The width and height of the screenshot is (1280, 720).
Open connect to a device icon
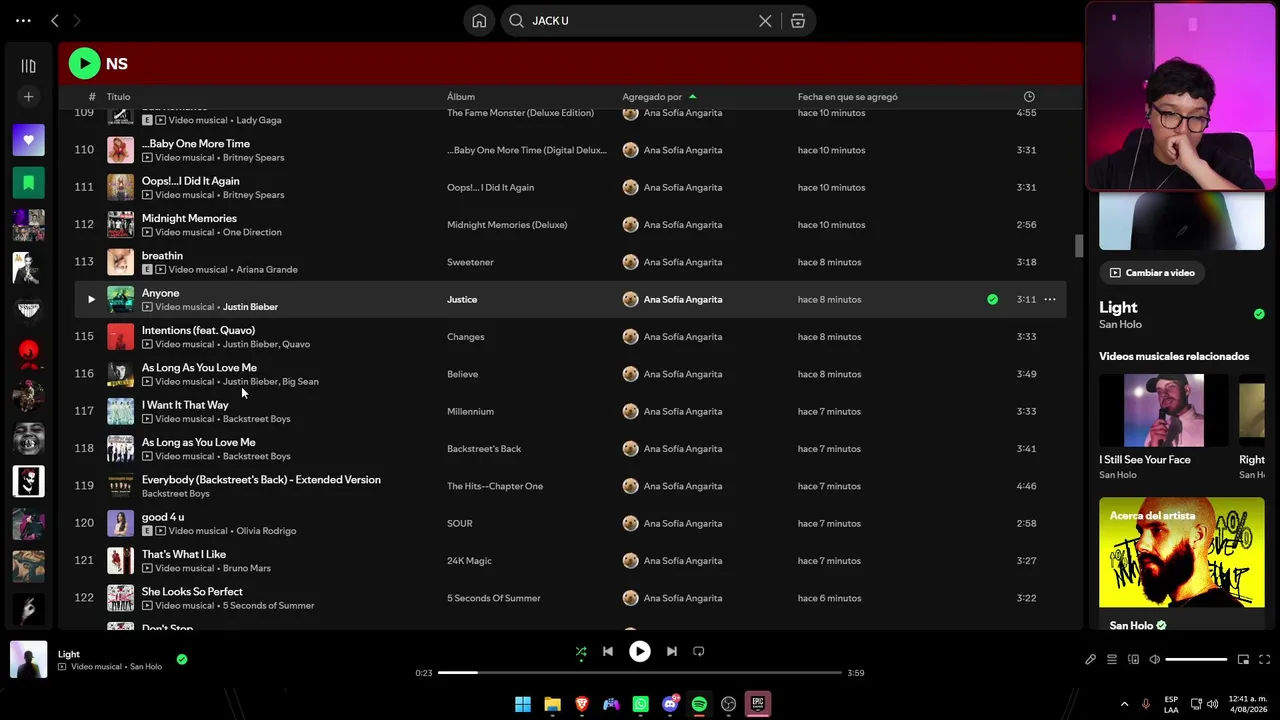[x=1133, y=660]
